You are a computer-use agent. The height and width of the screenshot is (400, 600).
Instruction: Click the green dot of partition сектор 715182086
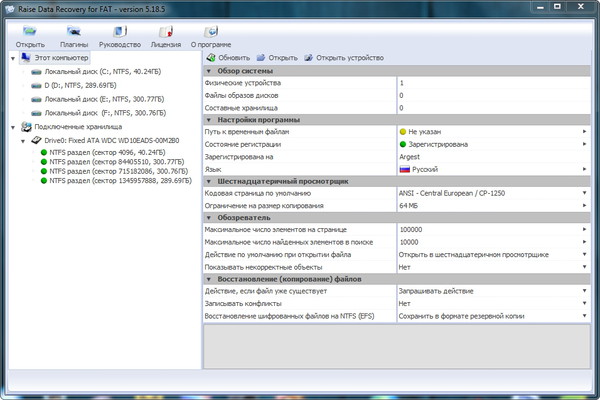click(44, 171)
